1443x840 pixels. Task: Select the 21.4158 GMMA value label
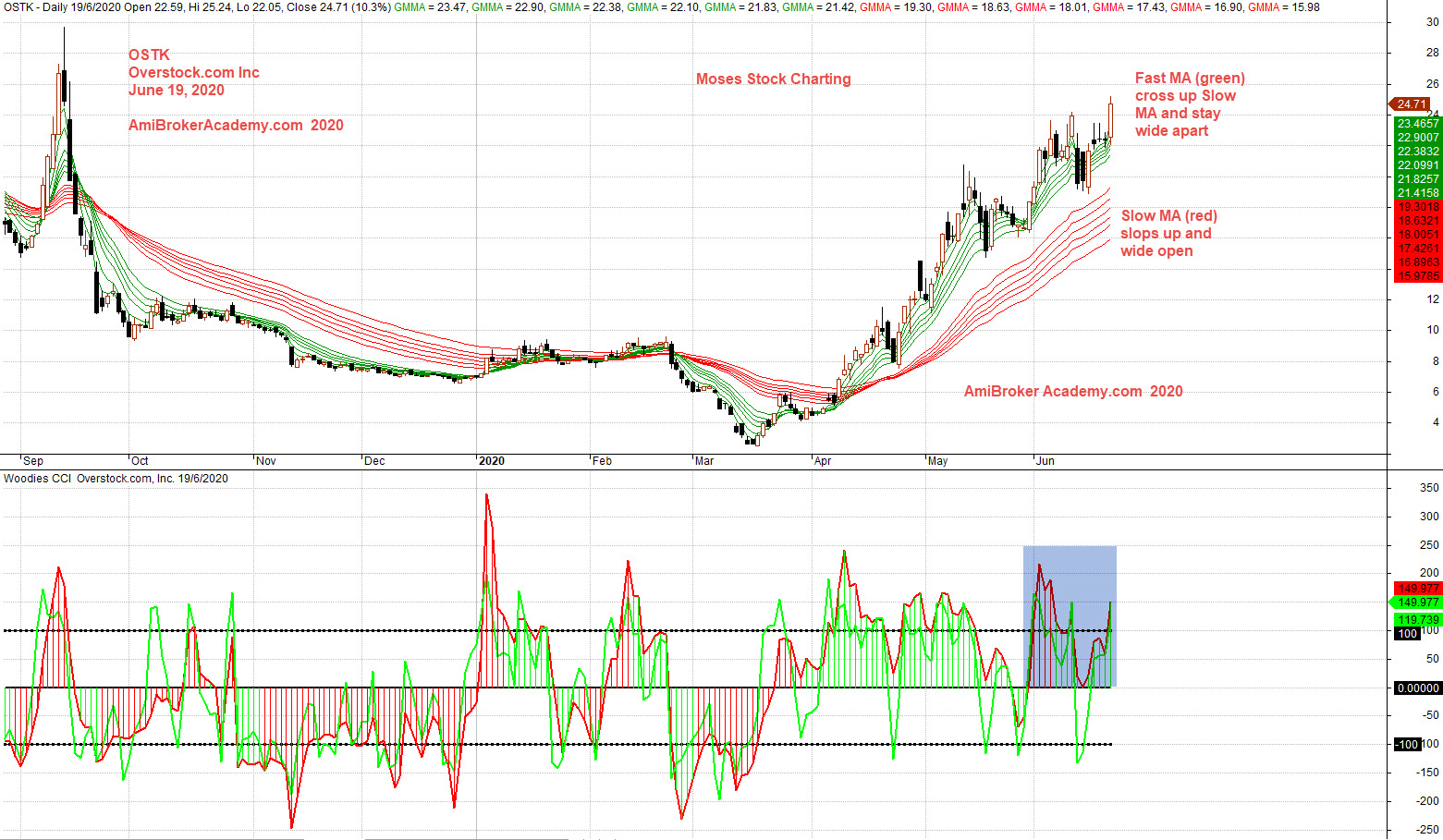pos(1417,193)
